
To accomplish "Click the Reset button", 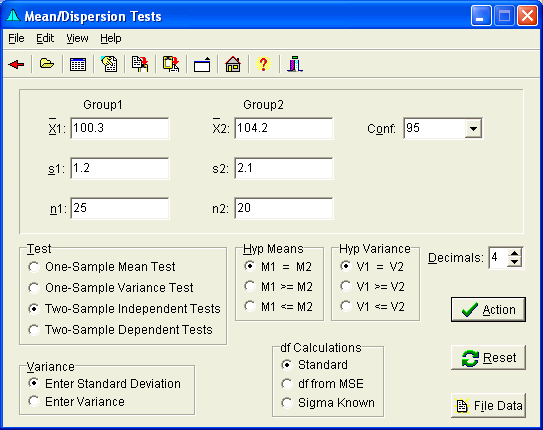I will click(x=488, y=357).
